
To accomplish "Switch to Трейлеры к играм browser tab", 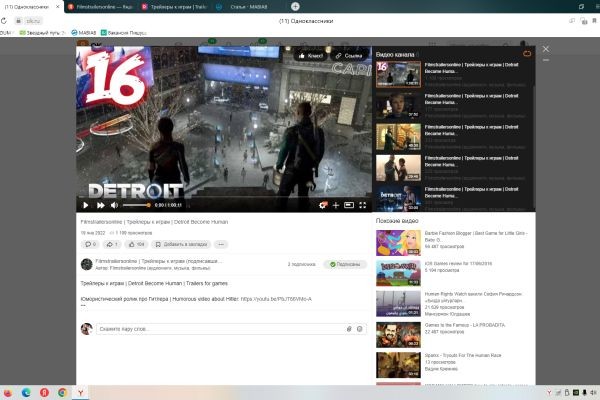I will 174,7.
